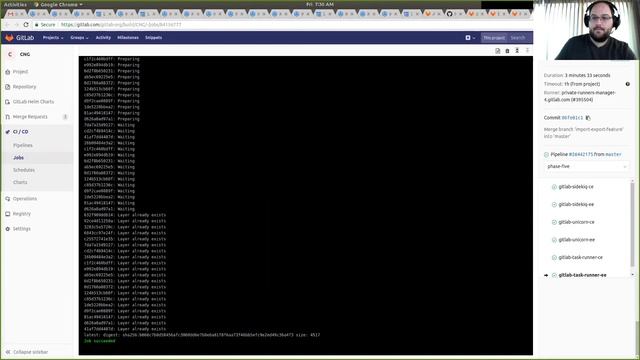The width and height of the screenshot is (640, 360).
Task: Open Milestones in the top navbar
Action: tap(128, 38)
